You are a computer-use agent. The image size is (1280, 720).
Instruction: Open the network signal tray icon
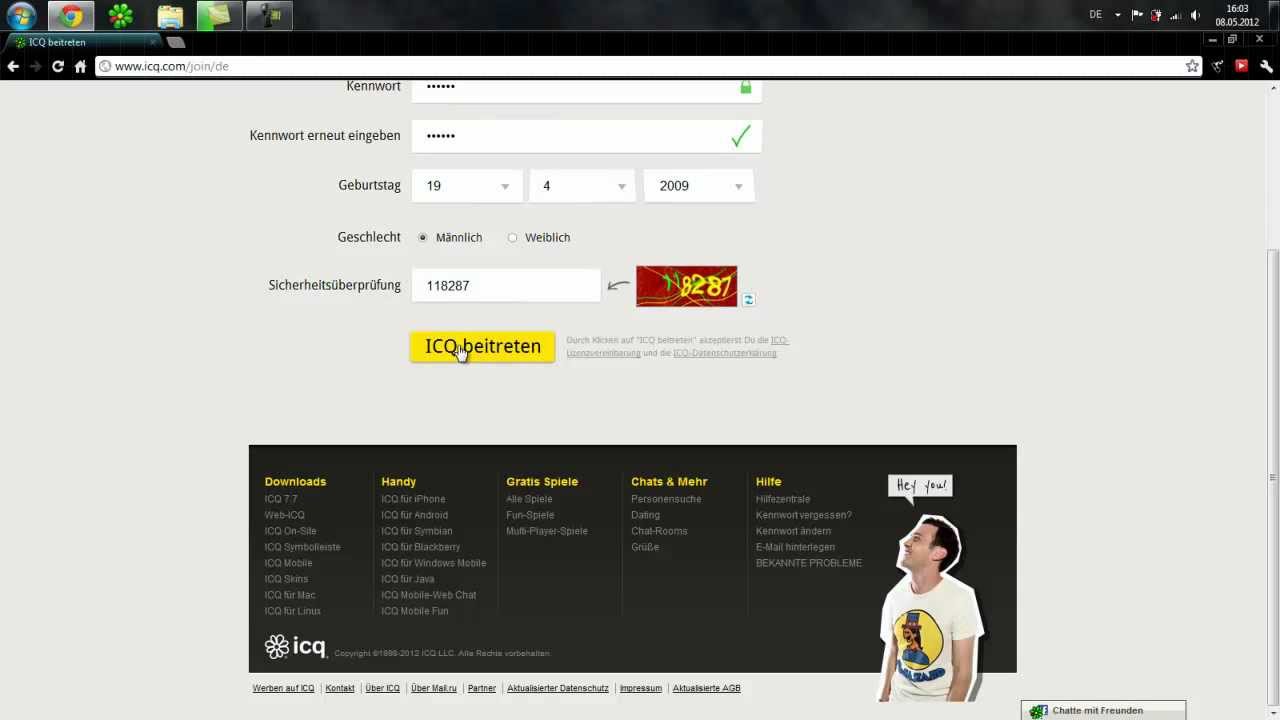[x=1176, y=15]
